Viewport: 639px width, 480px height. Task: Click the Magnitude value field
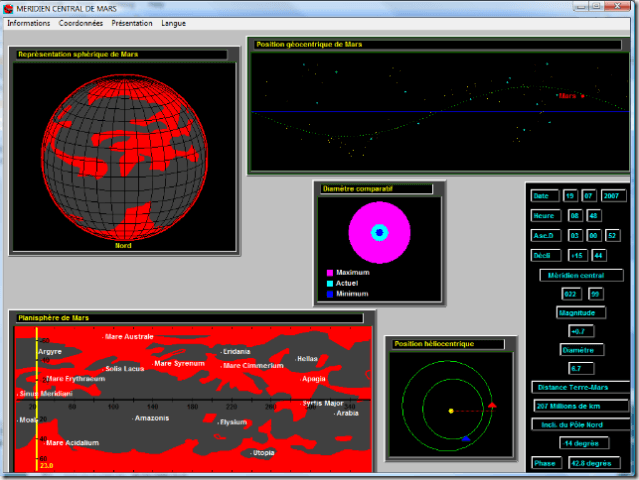click(x=581, y=330)
